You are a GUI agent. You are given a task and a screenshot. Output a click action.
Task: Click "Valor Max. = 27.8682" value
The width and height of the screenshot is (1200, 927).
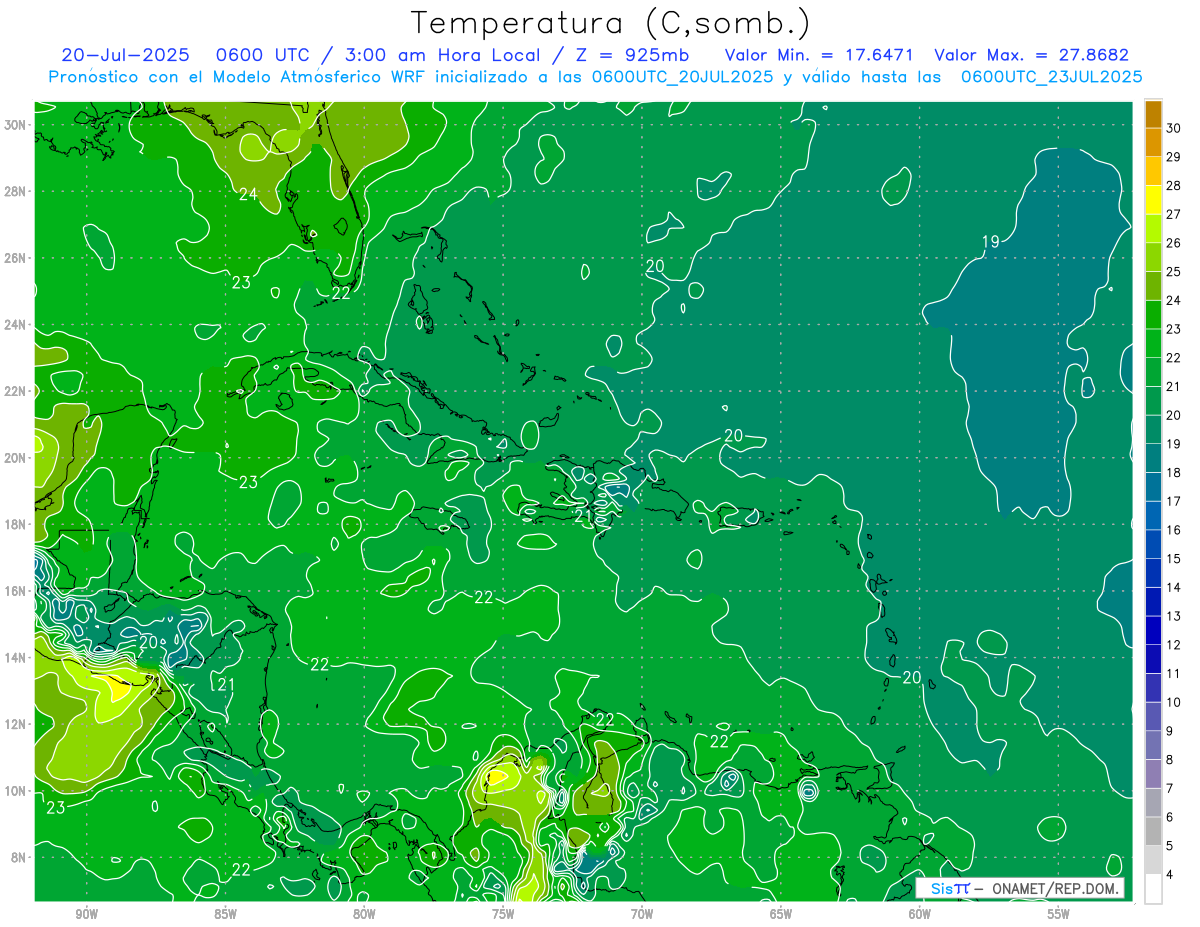(x=1031, y=55)
